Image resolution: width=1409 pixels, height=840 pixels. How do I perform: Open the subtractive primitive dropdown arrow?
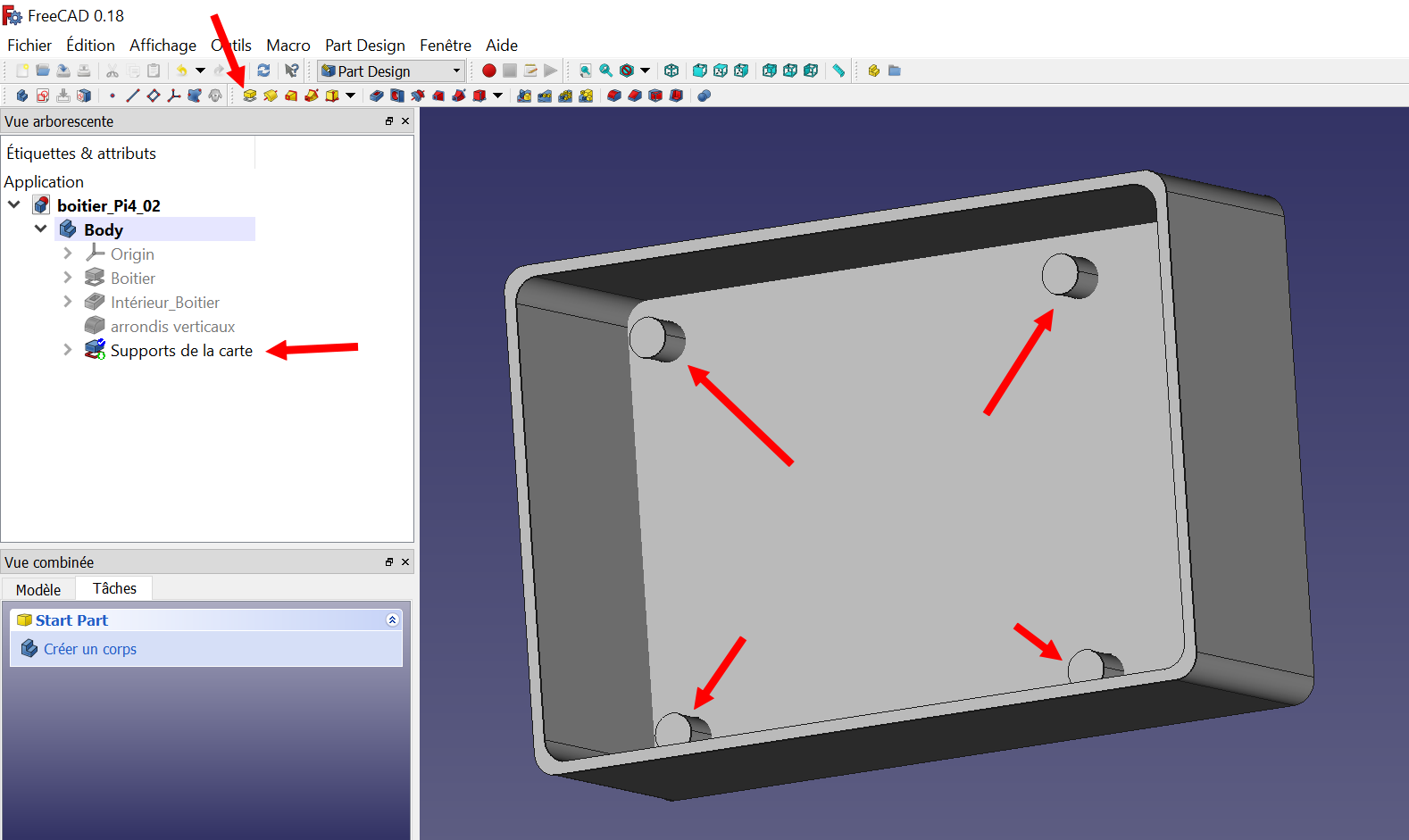point(497,96)
